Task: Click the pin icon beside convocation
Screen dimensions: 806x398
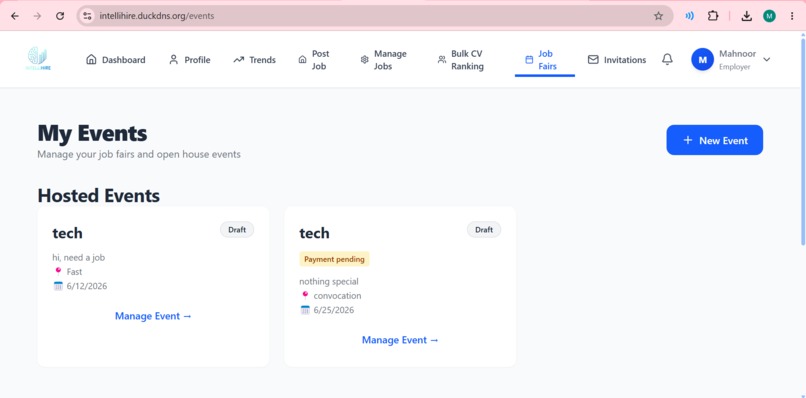Action: pyautogui.click(x=305, y=296)
